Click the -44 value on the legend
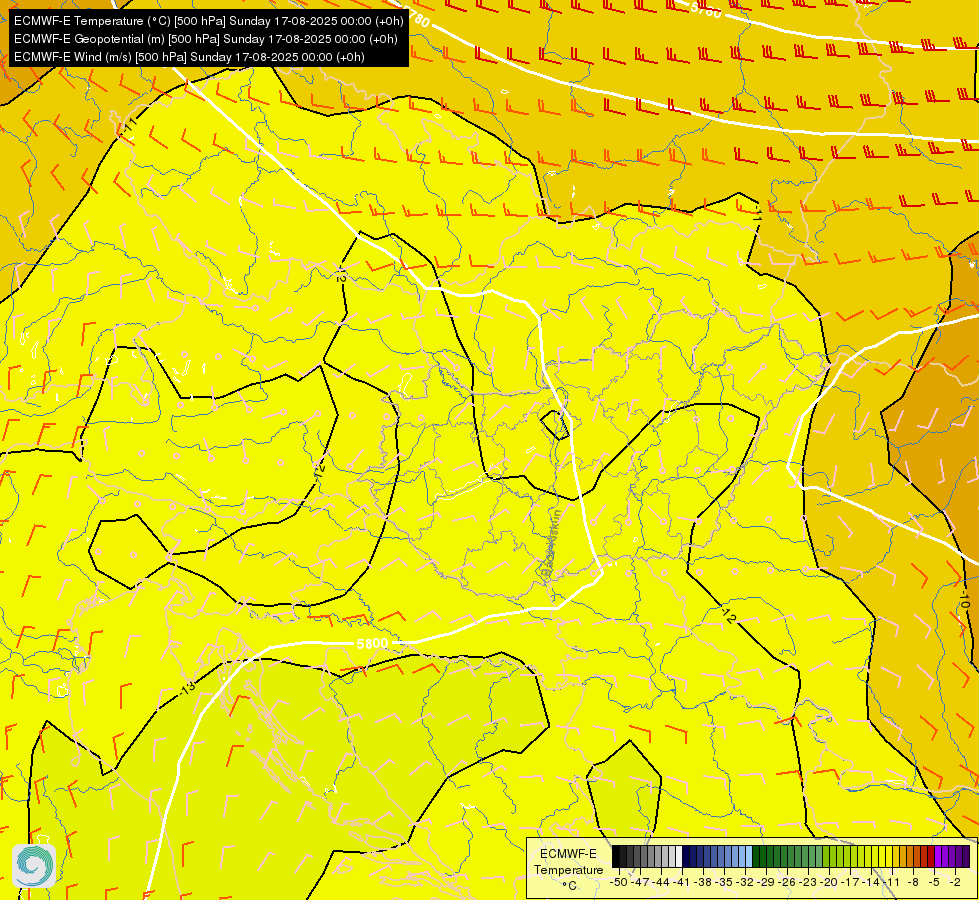 coord(661,883)
